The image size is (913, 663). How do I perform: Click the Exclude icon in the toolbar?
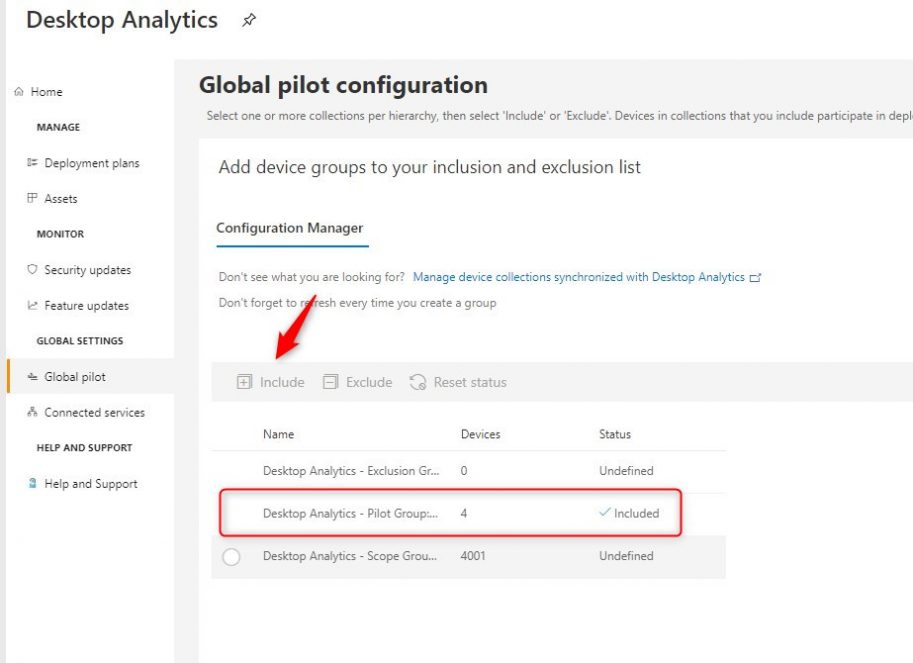click(330, 381)
